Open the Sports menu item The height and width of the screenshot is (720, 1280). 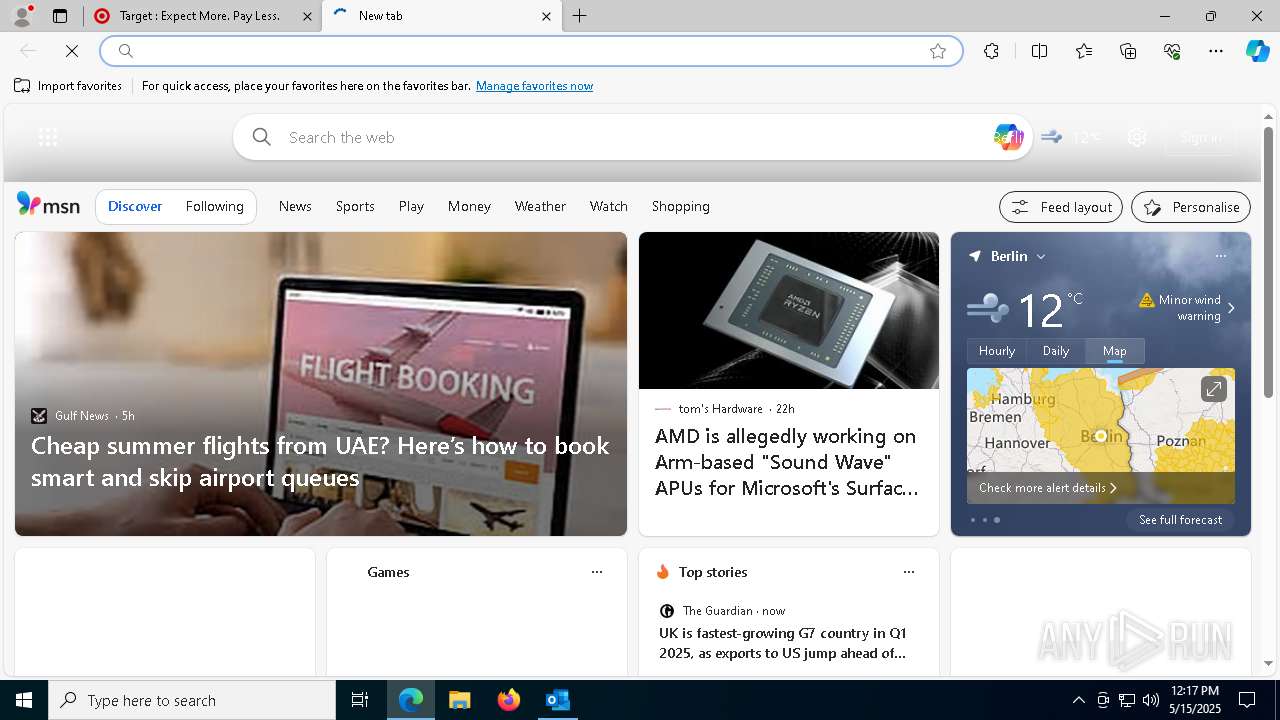point(355,206)
